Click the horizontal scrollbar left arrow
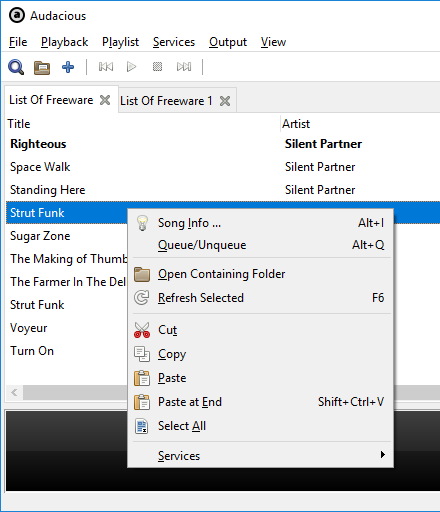Screen dimensions: 440x512 coord(14,392)
